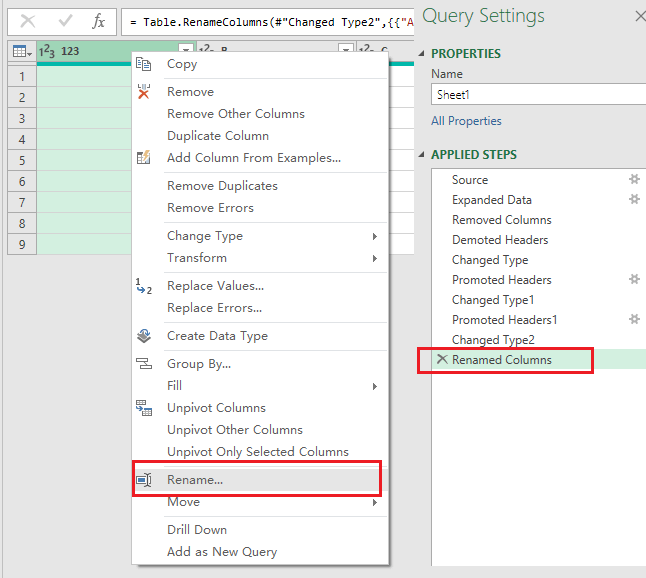The height and width of the screenshot is (578, 646).
Task: Expand the Move submenu arrow
Action: point(374,503)
